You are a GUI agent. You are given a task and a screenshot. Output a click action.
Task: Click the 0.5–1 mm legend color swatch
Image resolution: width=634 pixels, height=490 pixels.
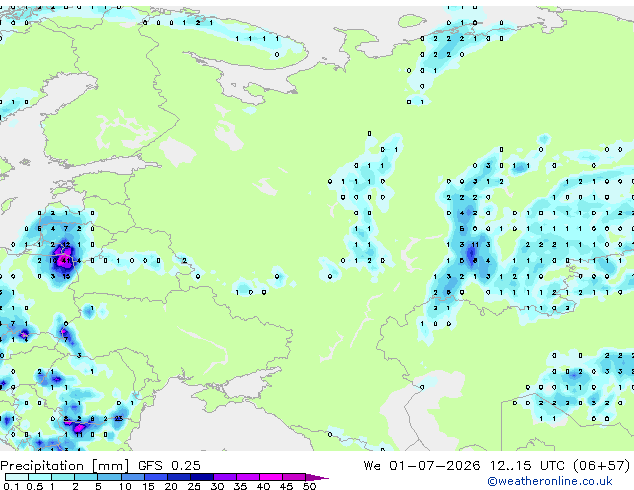[40, 477]
